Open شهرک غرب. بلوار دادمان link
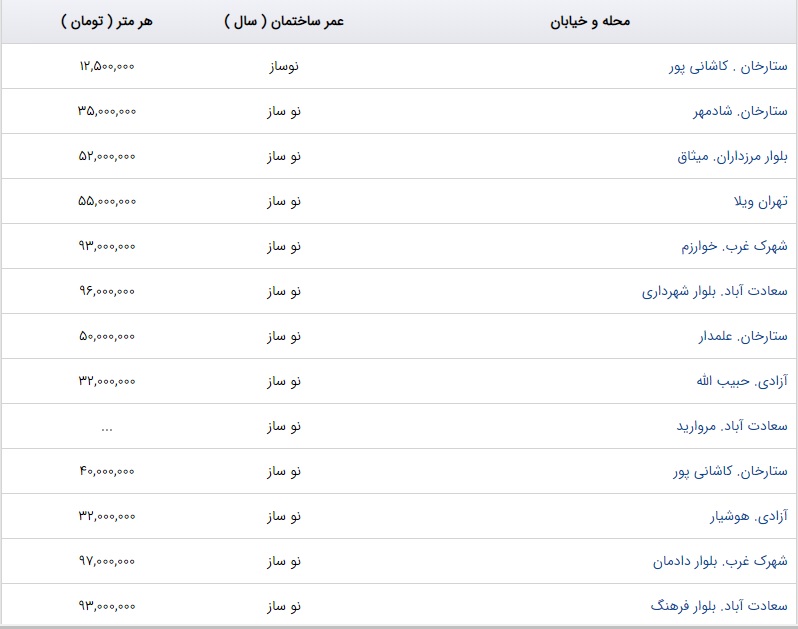This screenshot has height=629, width=798. pyautogui.click(x=719, y=561)
